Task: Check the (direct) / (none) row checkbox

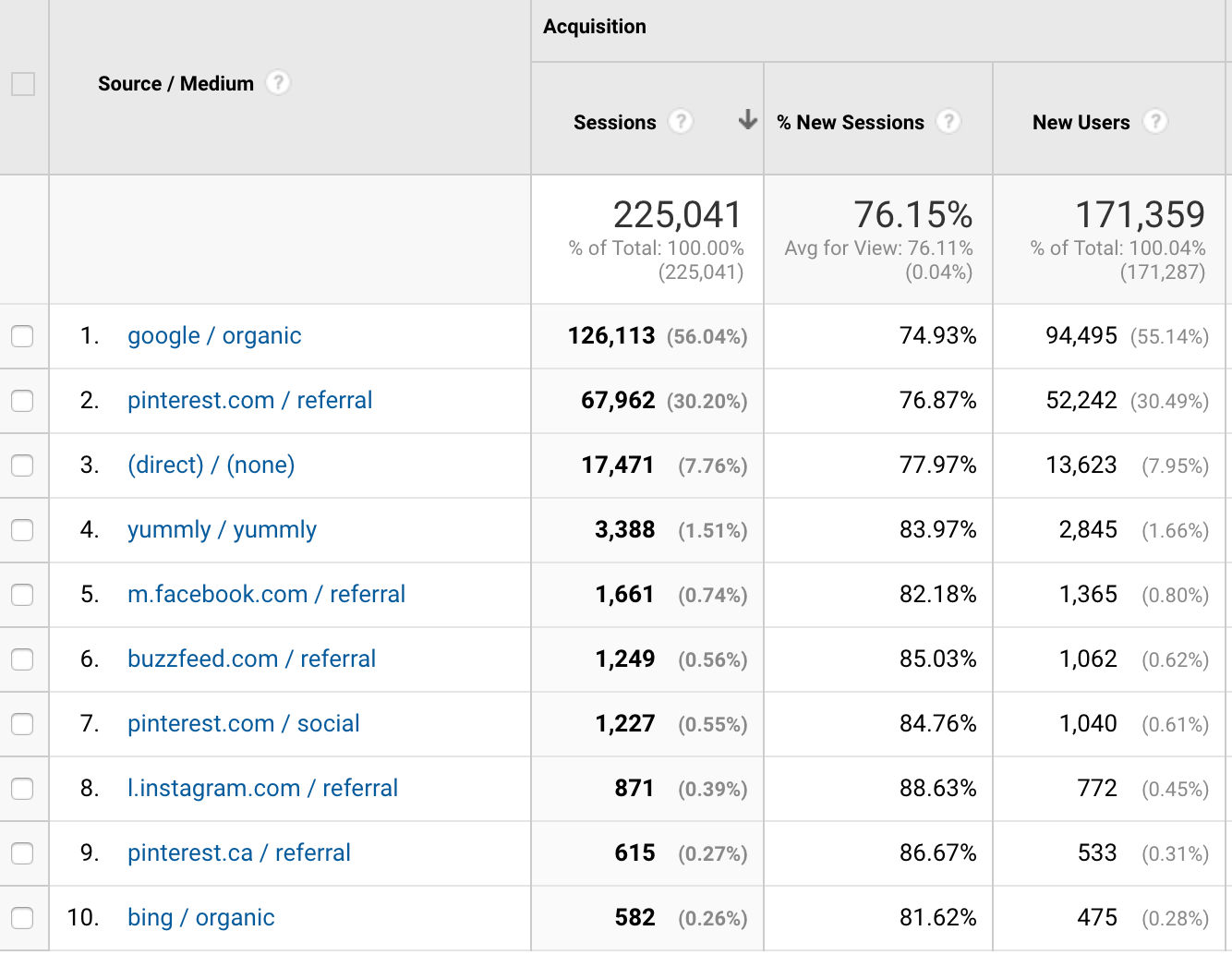Action: pos(22,465)
